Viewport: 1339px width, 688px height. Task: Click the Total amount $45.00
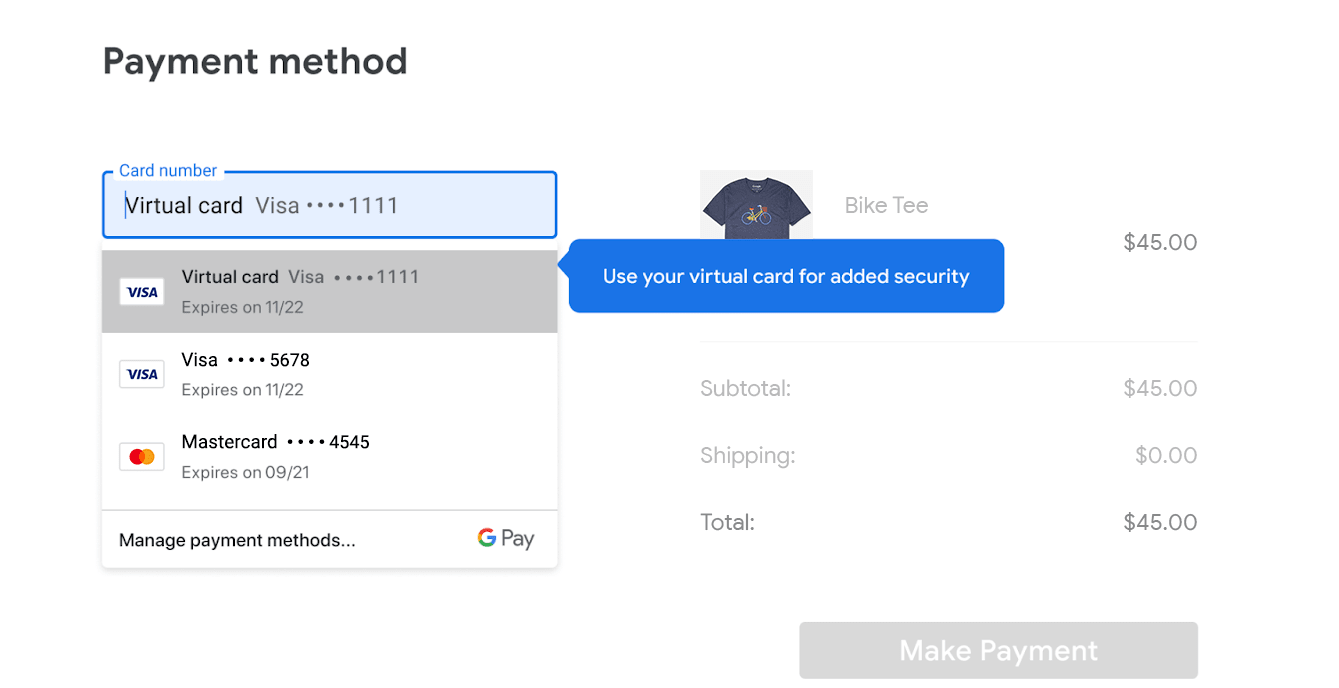(1159, 522)
